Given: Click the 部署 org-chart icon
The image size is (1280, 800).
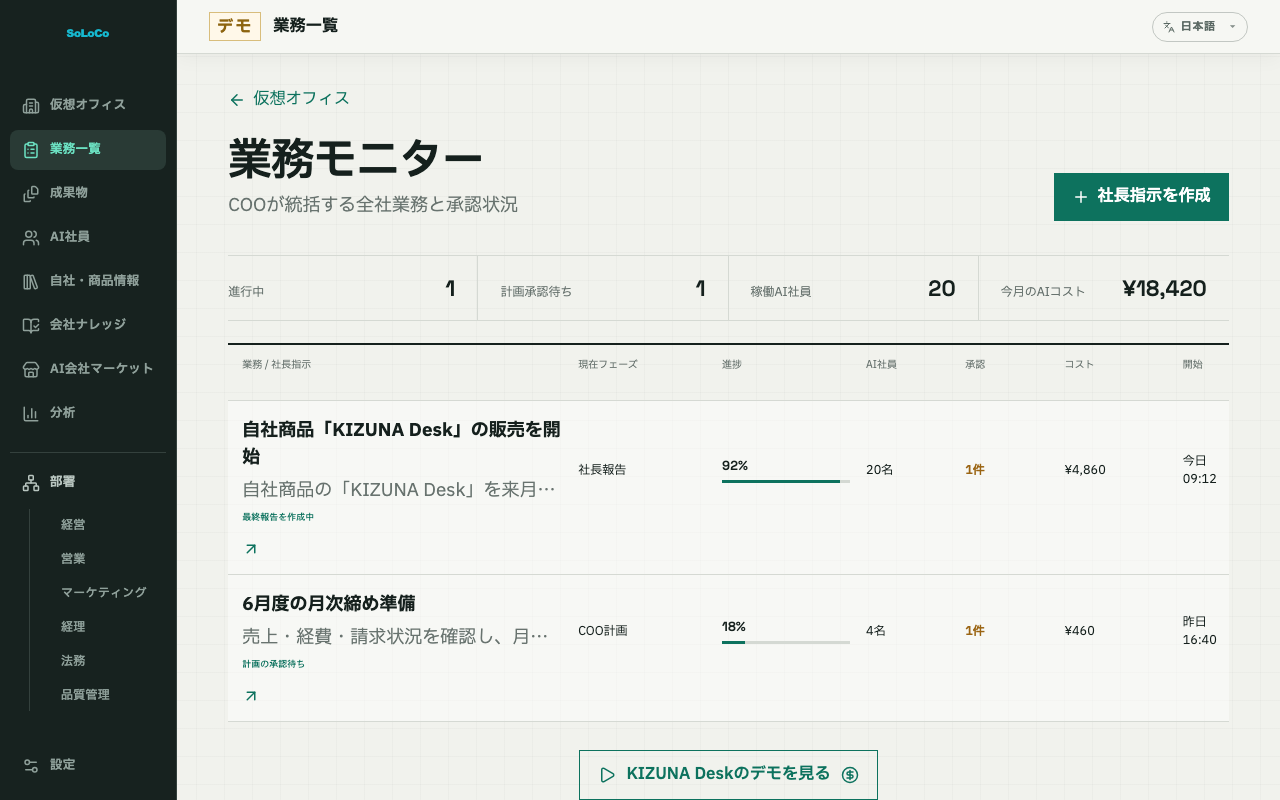Looking at the screenshot, I should pos(31,482).
